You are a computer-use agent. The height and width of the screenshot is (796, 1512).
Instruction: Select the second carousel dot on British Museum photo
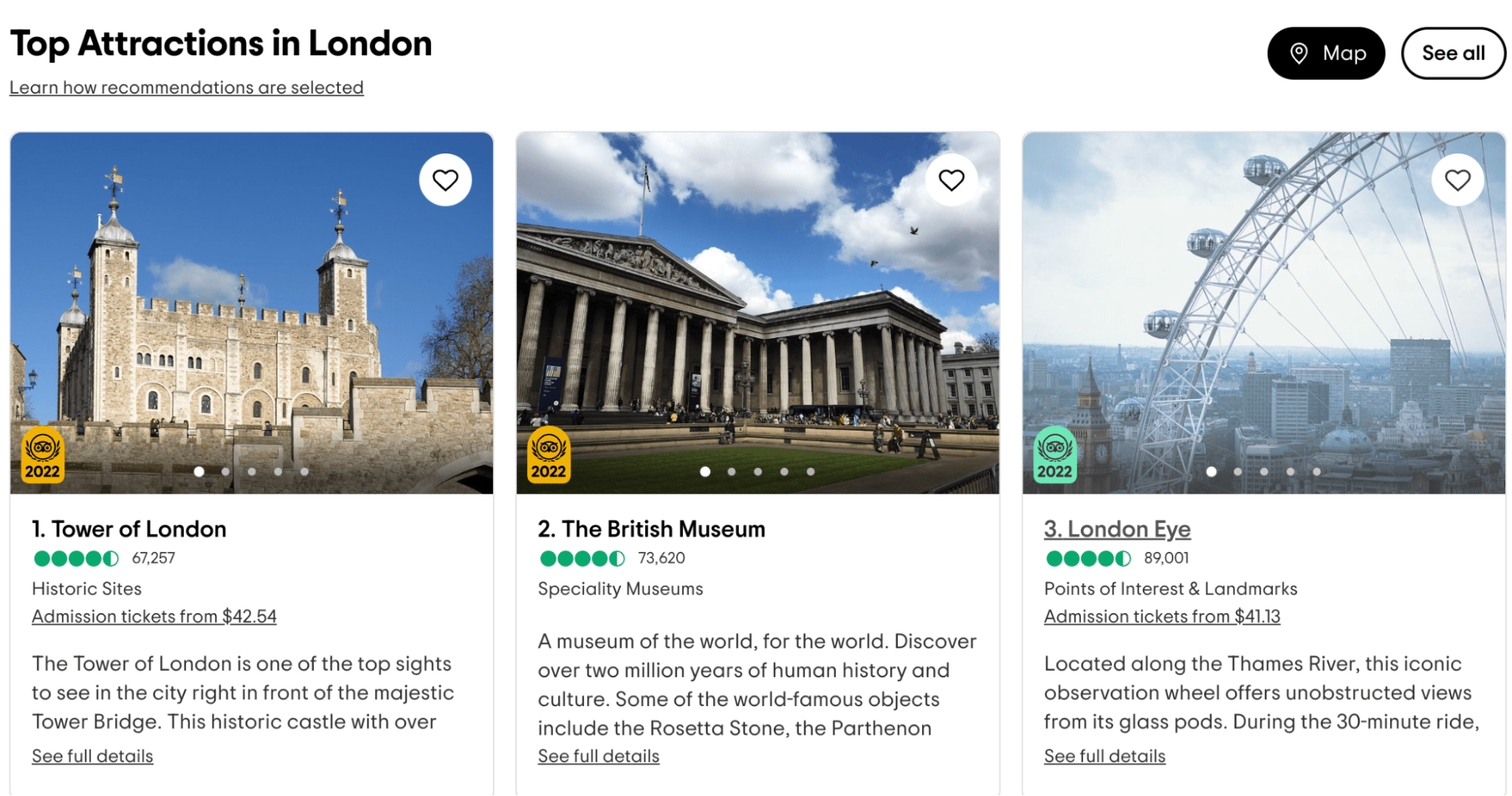point(731,471)
